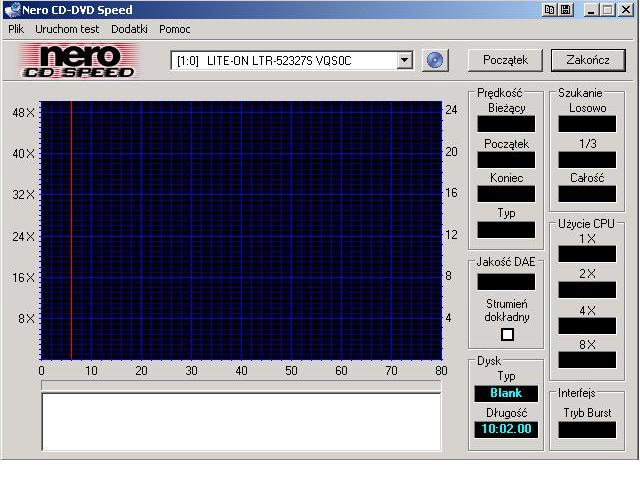
Task: Click the 'Użycie CPU' group label
Action: click(x=586, y=224)
